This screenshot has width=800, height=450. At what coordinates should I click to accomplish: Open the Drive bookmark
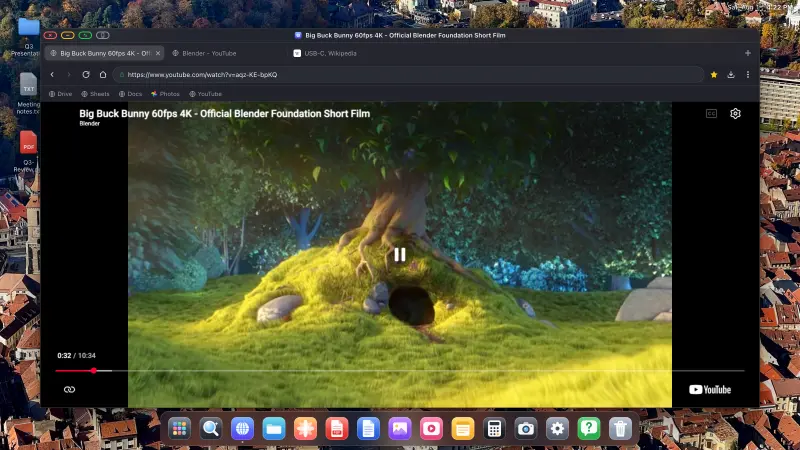point(60,94)
